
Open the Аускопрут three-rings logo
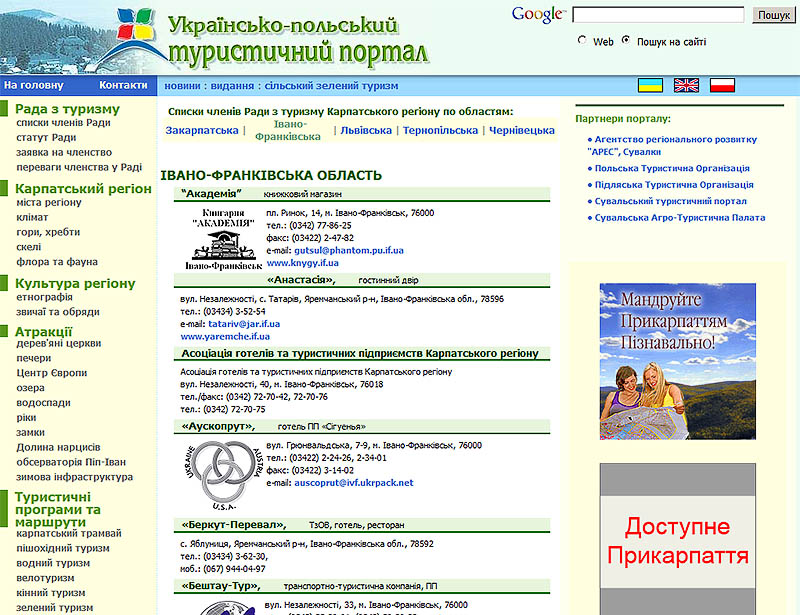pos(223,476)
